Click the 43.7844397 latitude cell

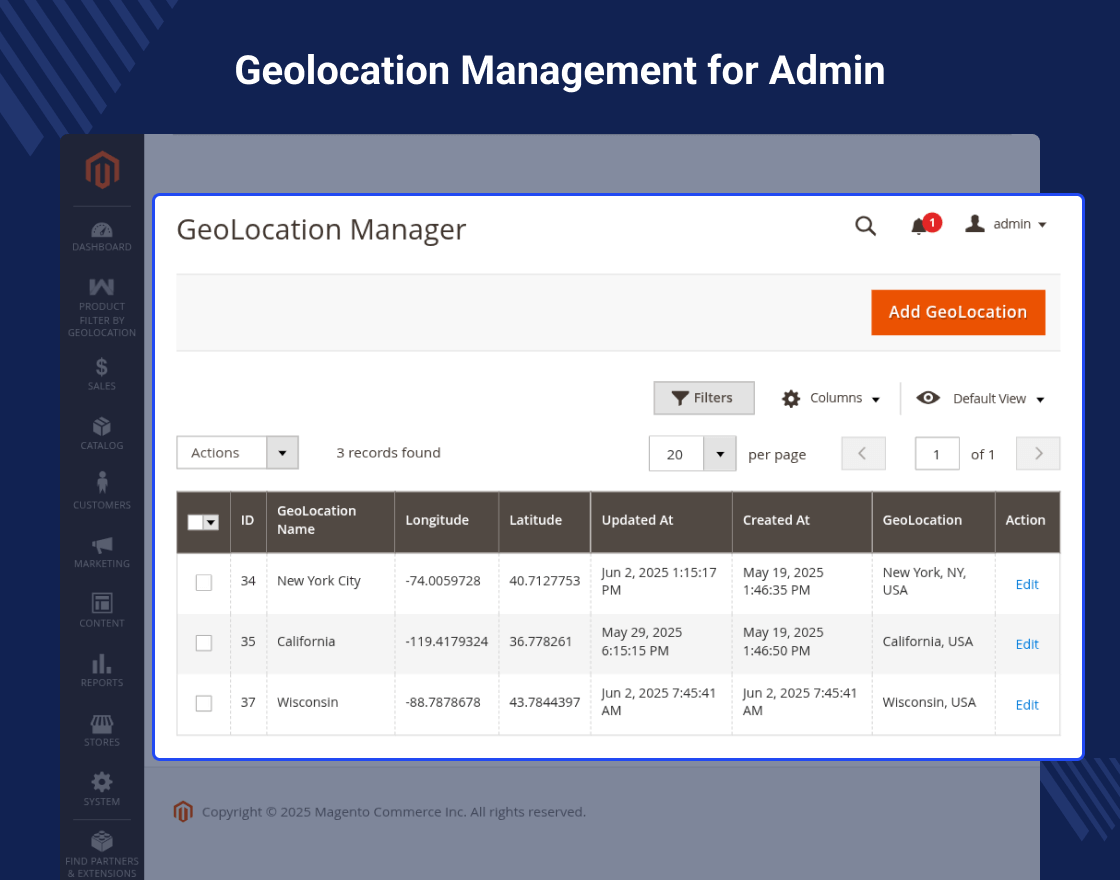(x=544, y=702)
